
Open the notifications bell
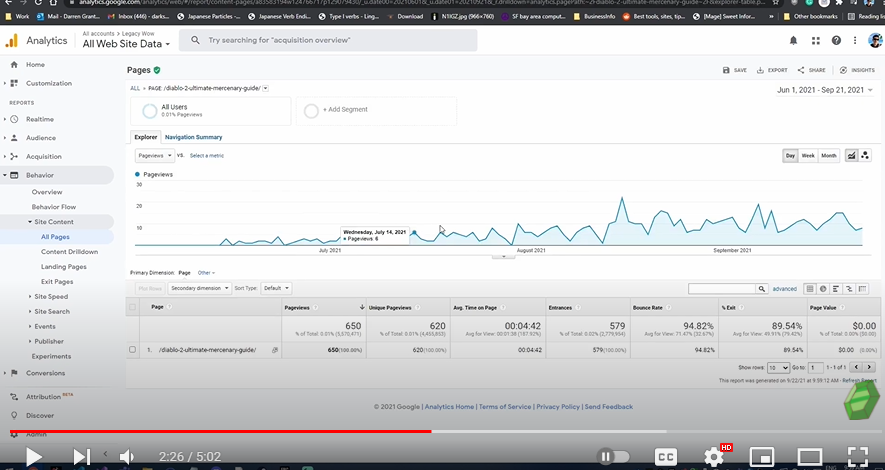[793, 41]
